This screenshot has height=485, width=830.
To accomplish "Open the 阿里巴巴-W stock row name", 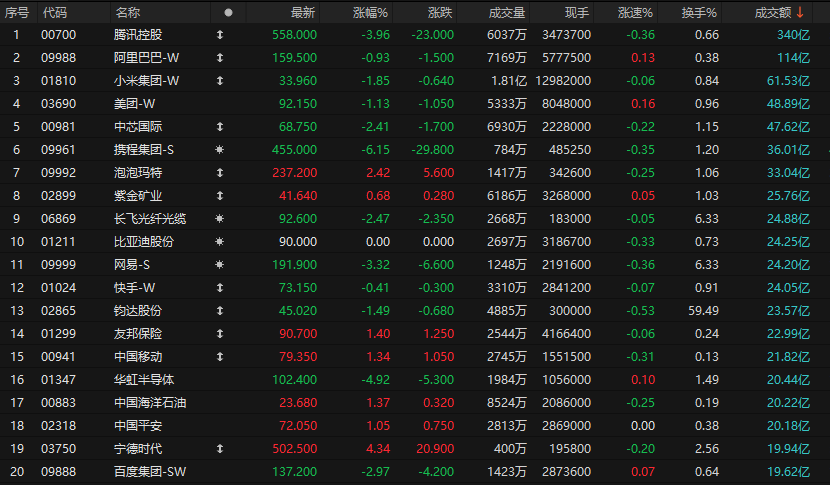I will 147,58.
